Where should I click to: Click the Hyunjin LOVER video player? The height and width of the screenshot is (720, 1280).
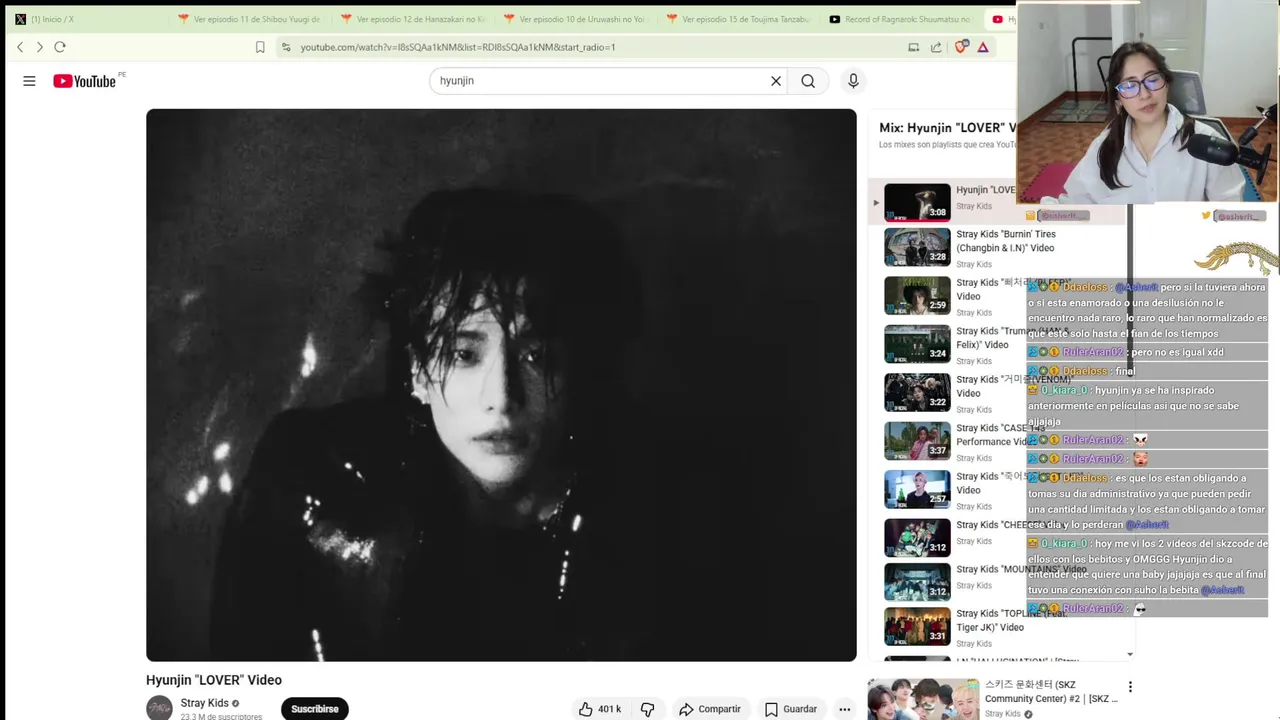coord(501,385)
